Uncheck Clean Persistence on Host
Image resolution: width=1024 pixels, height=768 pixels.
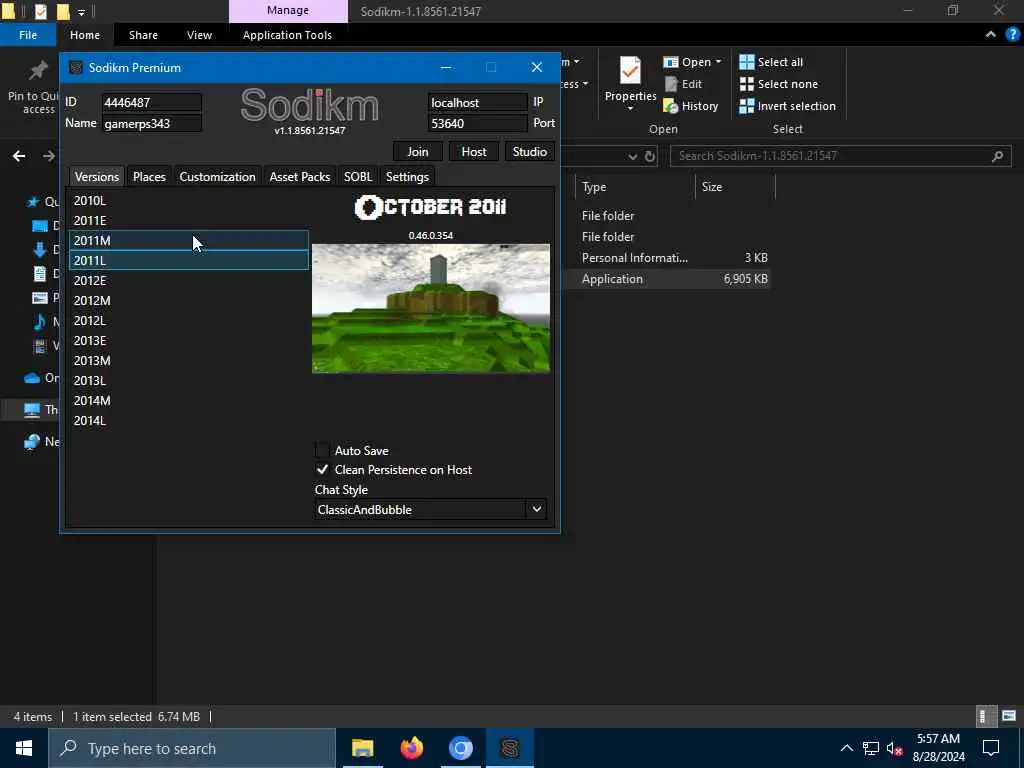tap(322, 470)
